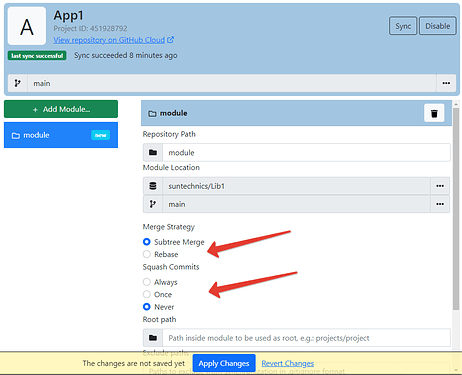The width and height of the screenshot is (462, 375).
Task: Click the top project branch field main
Action: point(232,83)
